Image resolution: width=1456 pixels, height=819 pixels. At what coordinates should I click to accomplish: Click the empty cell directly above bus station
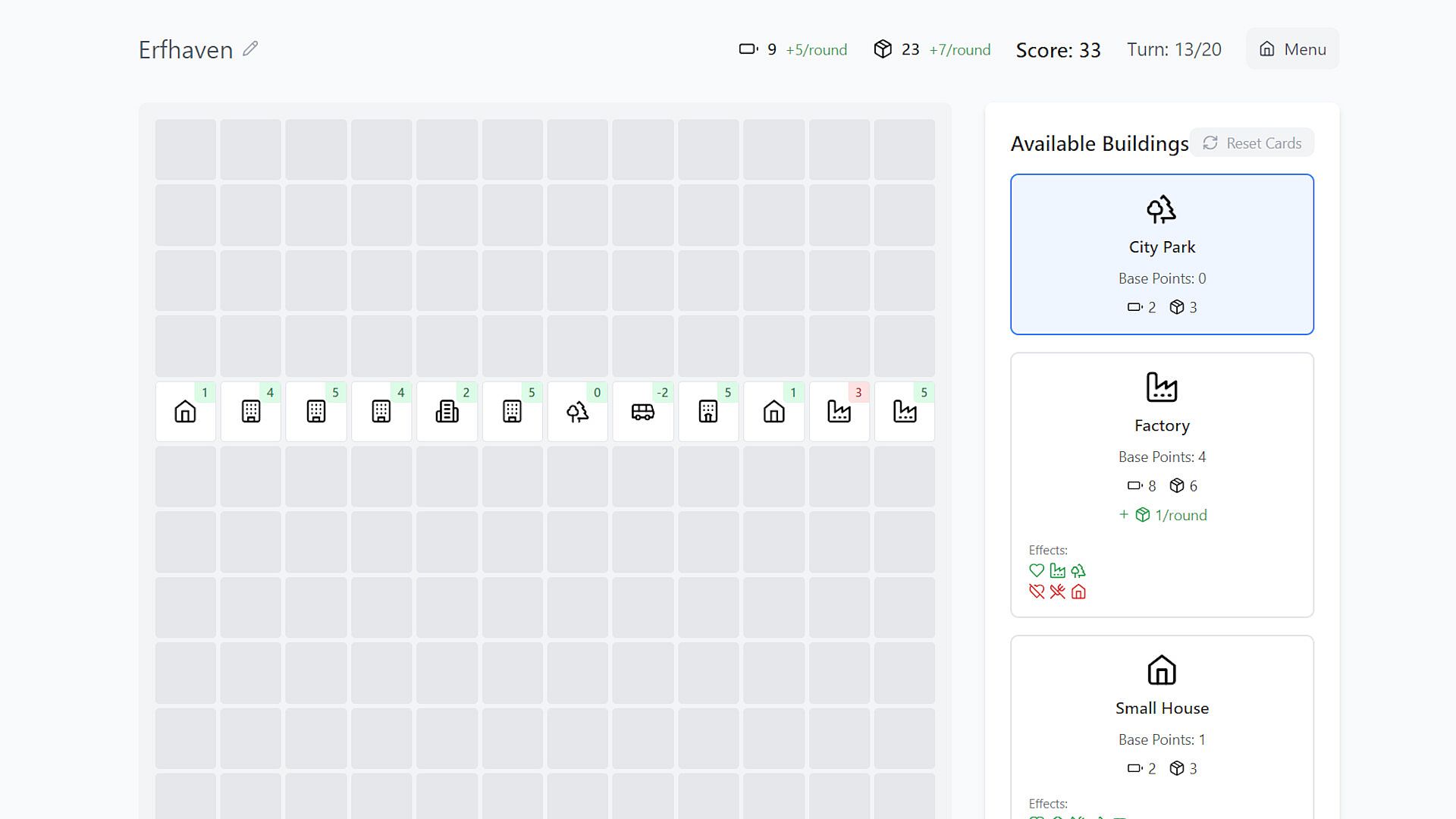coord(642,346)
